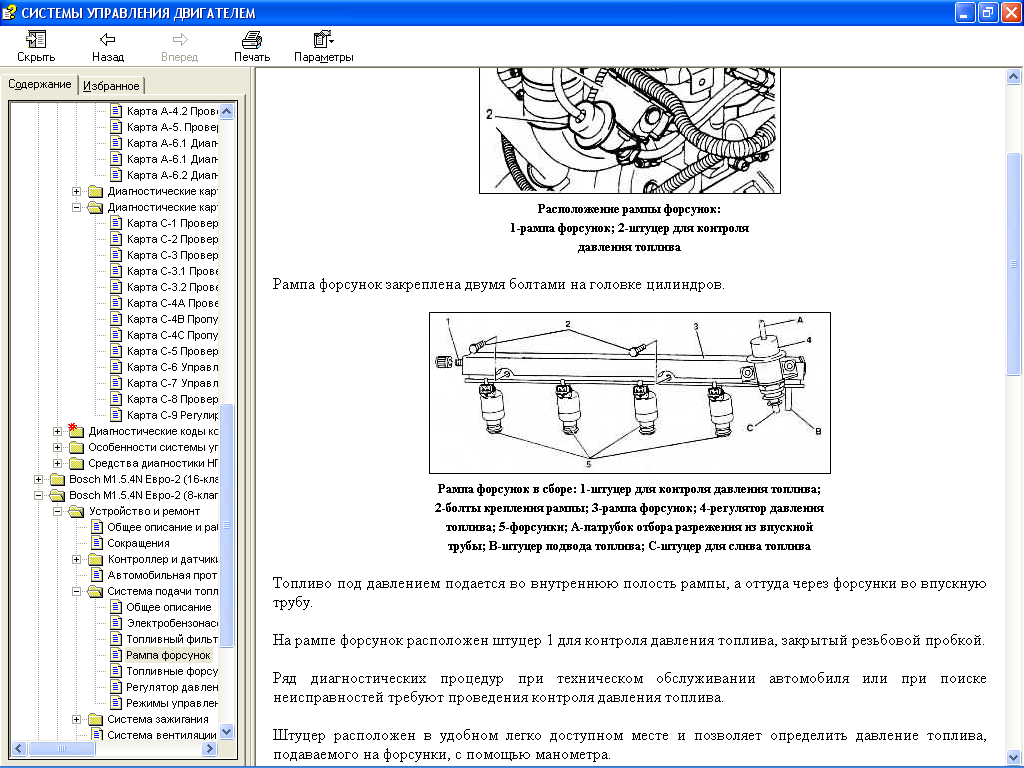Click content pane vertical scrollbar thumb
Image resolution: width=1024 pixels, height=768 pixels.
[1013, 264]
